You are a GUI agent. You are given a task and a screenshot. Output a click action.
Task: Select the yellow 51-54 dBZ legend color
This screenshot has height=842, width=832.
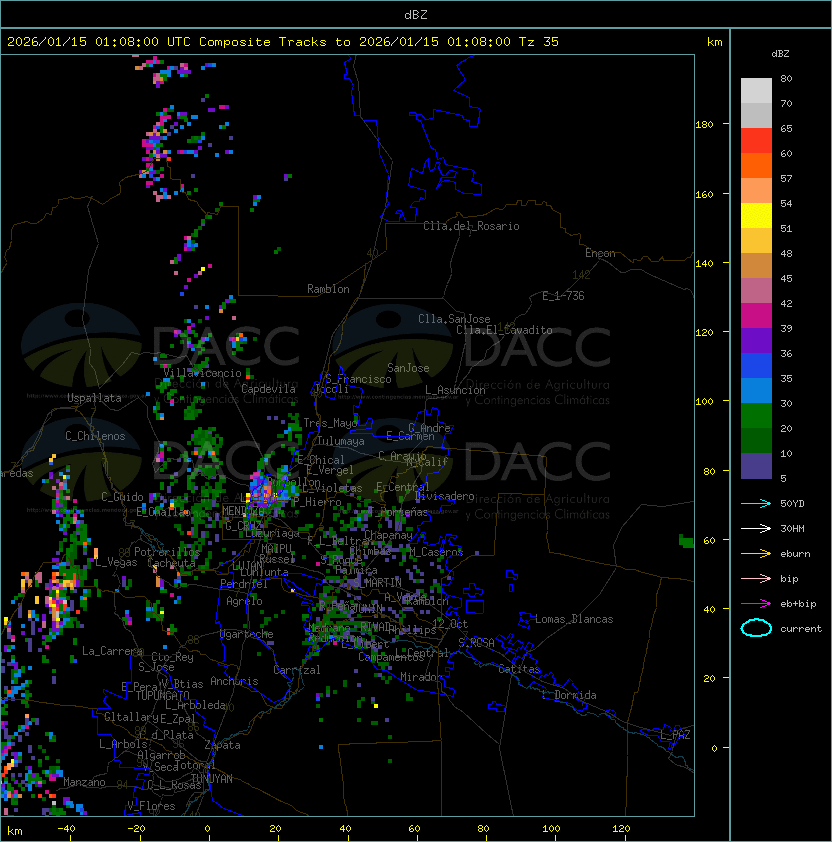(x=756, y=216)
